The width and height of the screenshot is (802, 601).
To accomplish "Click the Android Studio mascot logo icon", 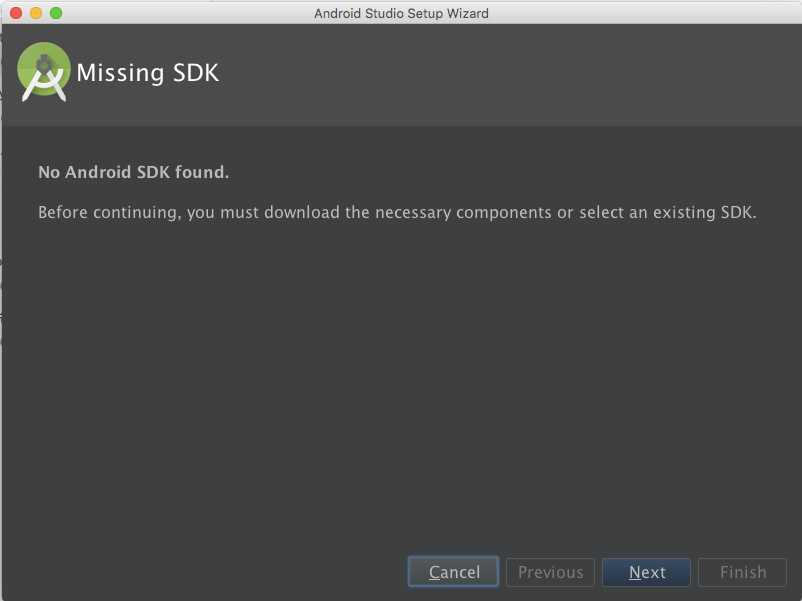I will (x=43, y=71).
